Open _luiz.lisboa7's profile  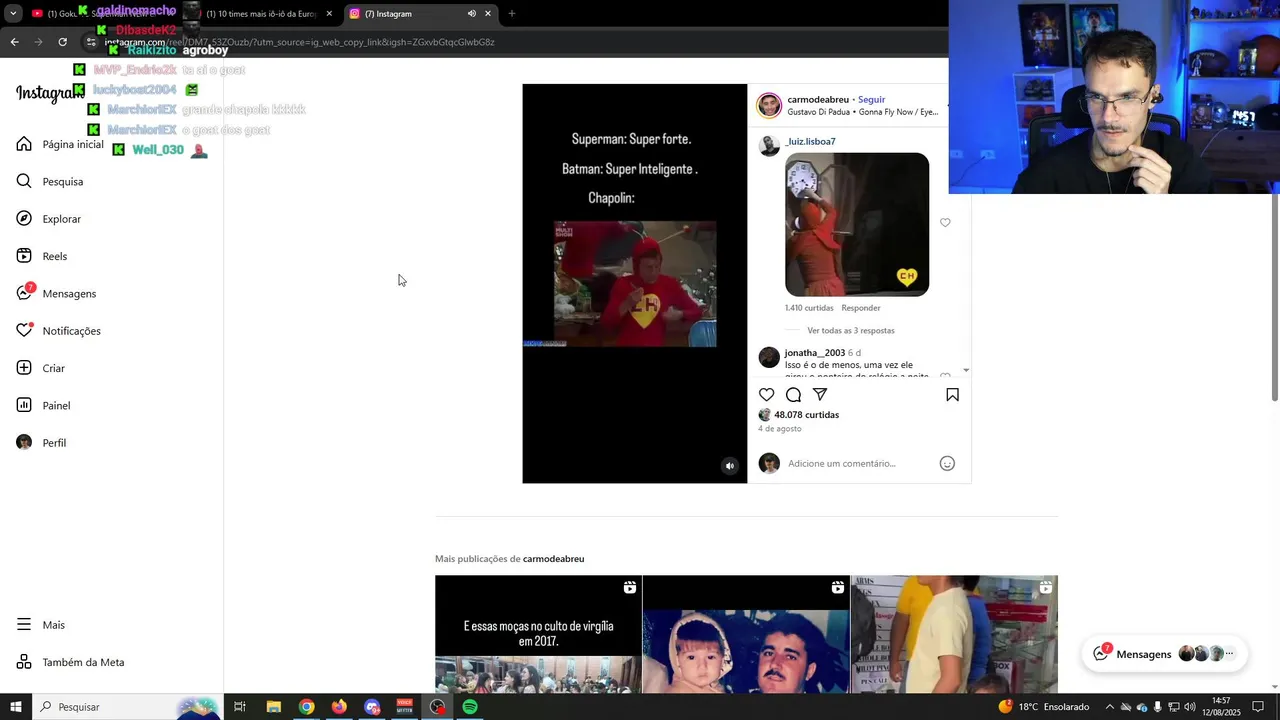(x=811, y=142)
